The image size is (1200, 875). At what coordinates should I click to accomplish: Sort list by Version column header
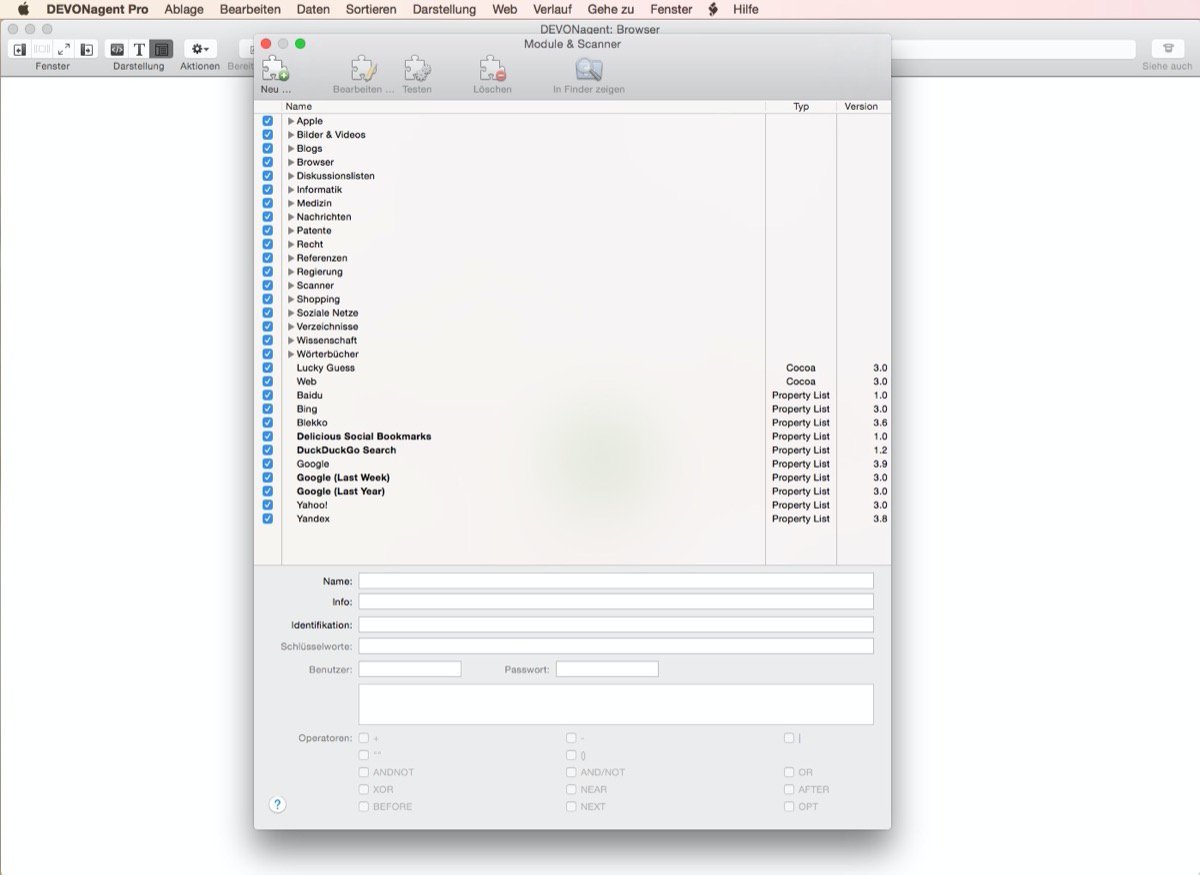861,106
